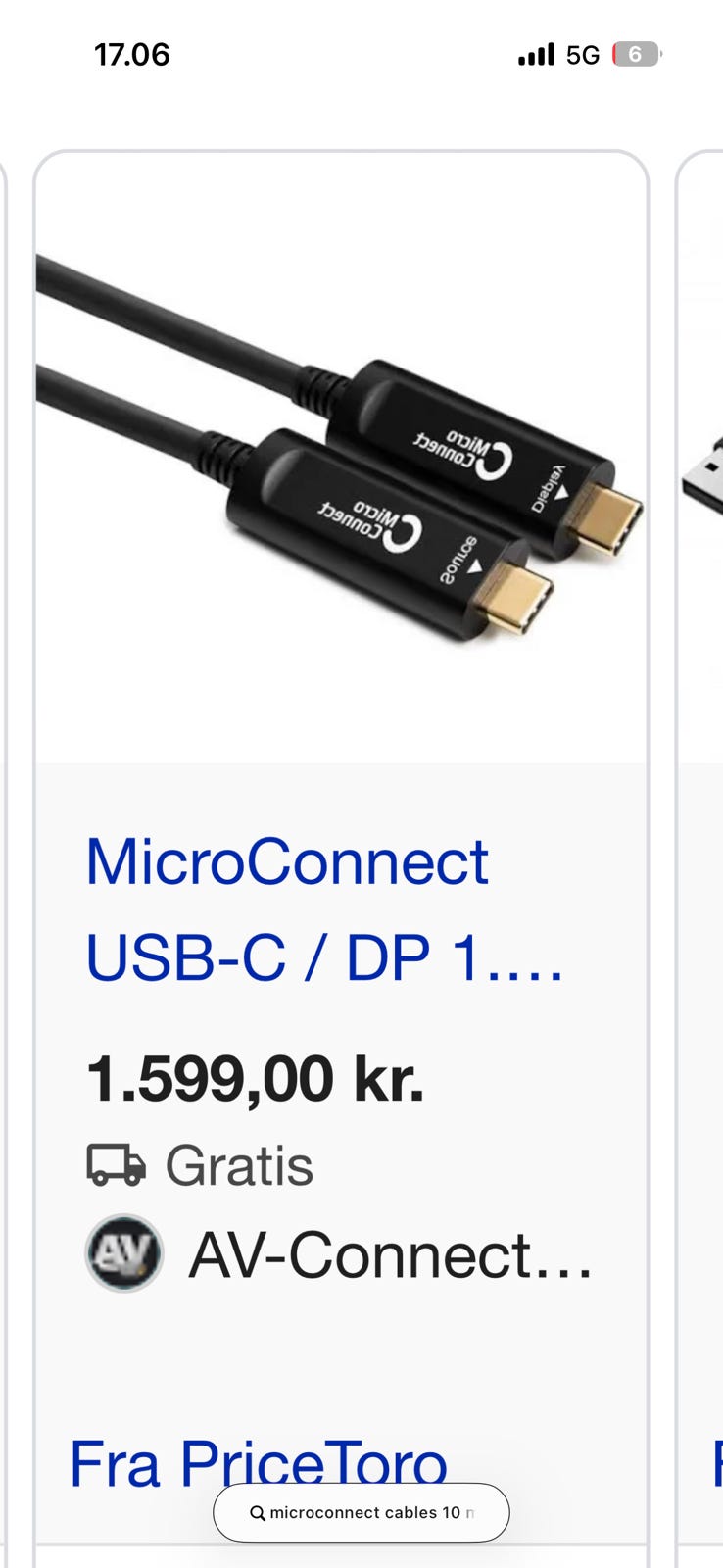Select the microconnect cables 10 m search field

(361, 1512)
